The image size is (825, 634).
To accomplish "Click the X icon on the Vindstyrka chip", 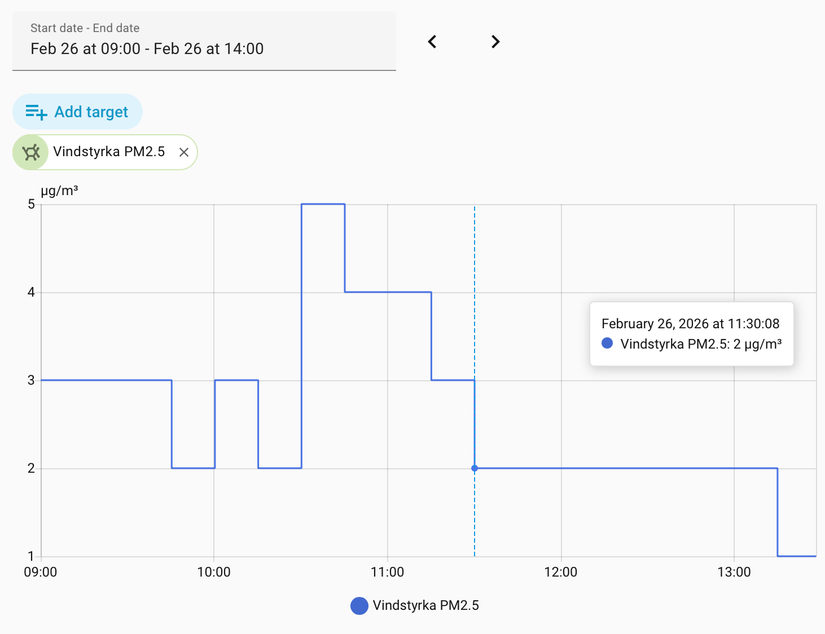I will (x=183, y=152).
